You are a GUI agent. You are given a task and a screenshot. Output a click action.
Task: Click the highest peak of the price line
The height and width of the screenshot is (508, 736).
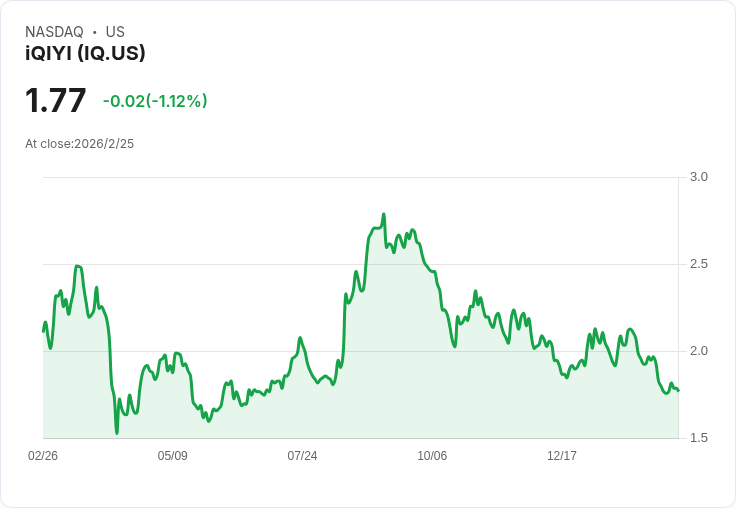[x=383, y=214]
